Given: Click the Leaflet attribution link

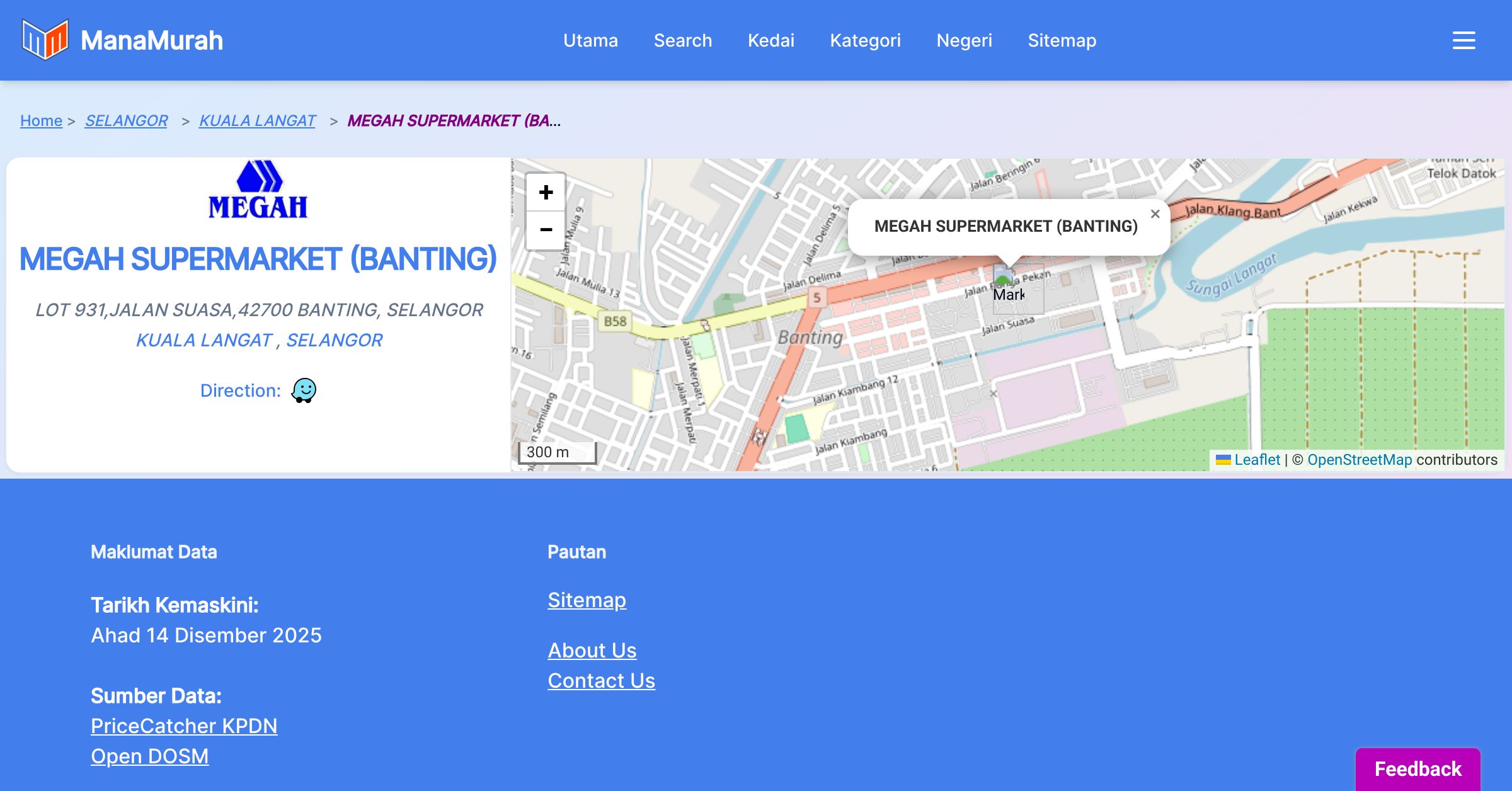Looking at the screenshot, I should 1256,460.
